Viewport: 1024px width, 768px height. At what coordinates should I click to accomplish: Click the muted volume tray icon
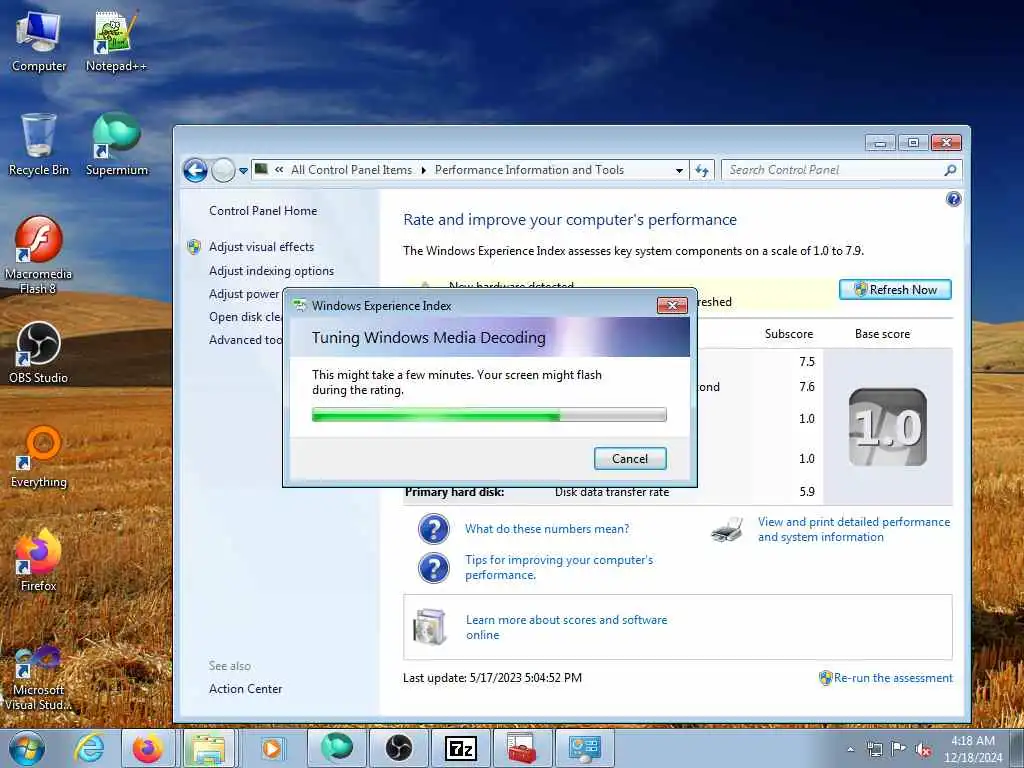(x=923, y=750)
